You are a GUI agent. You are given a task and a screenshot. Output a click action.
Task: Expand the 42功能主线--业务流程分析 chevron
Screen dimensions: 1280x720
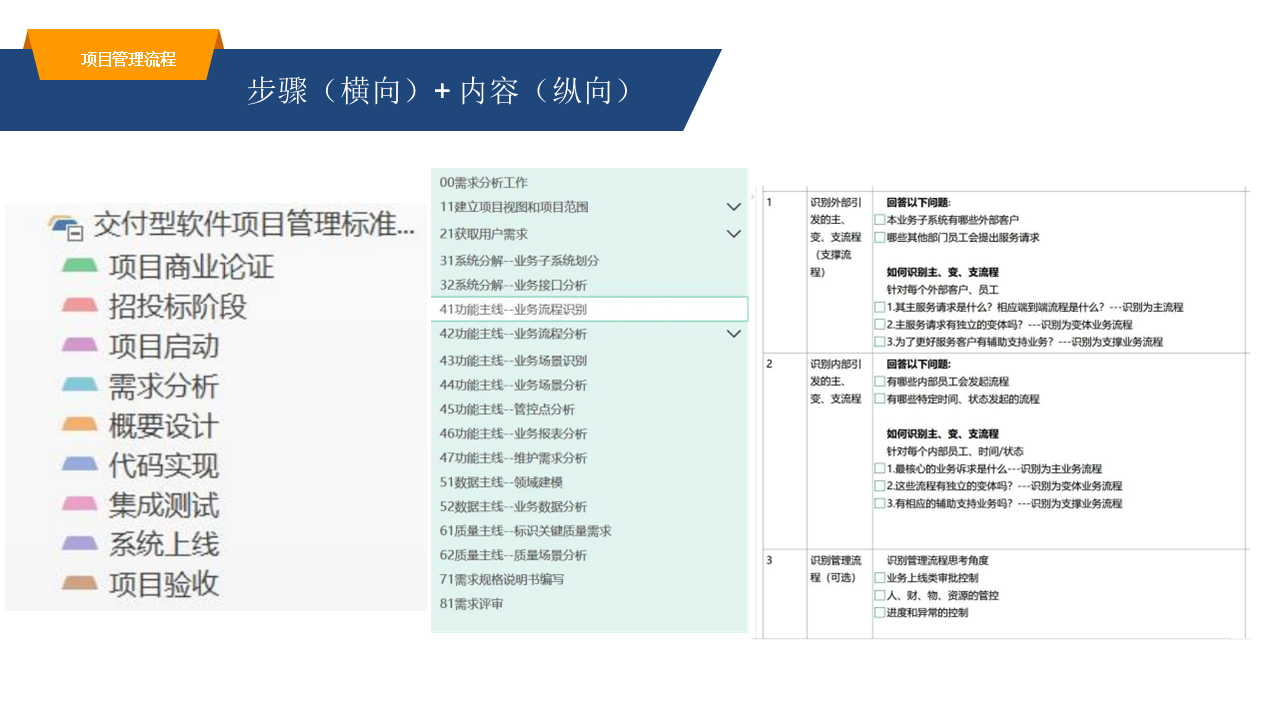click(733, 333)
